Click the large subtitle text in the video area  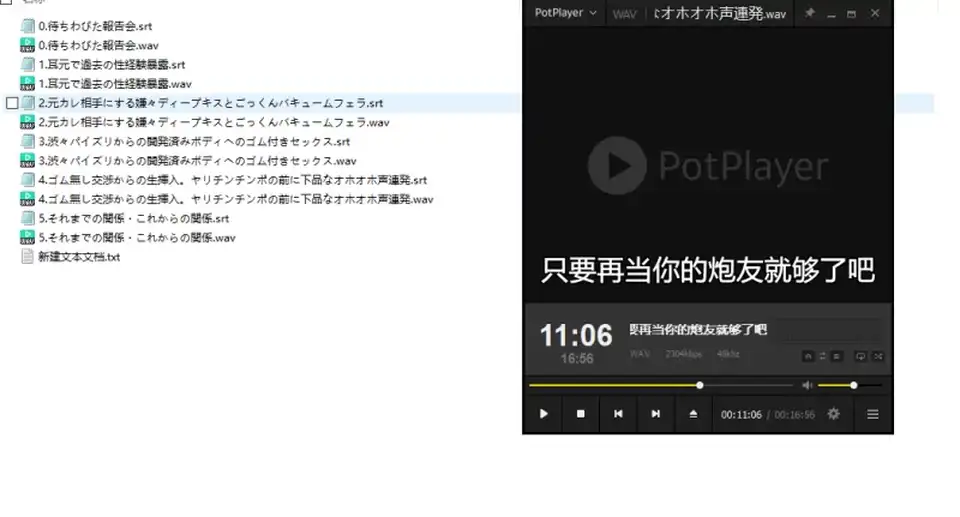tap(708, 270)
